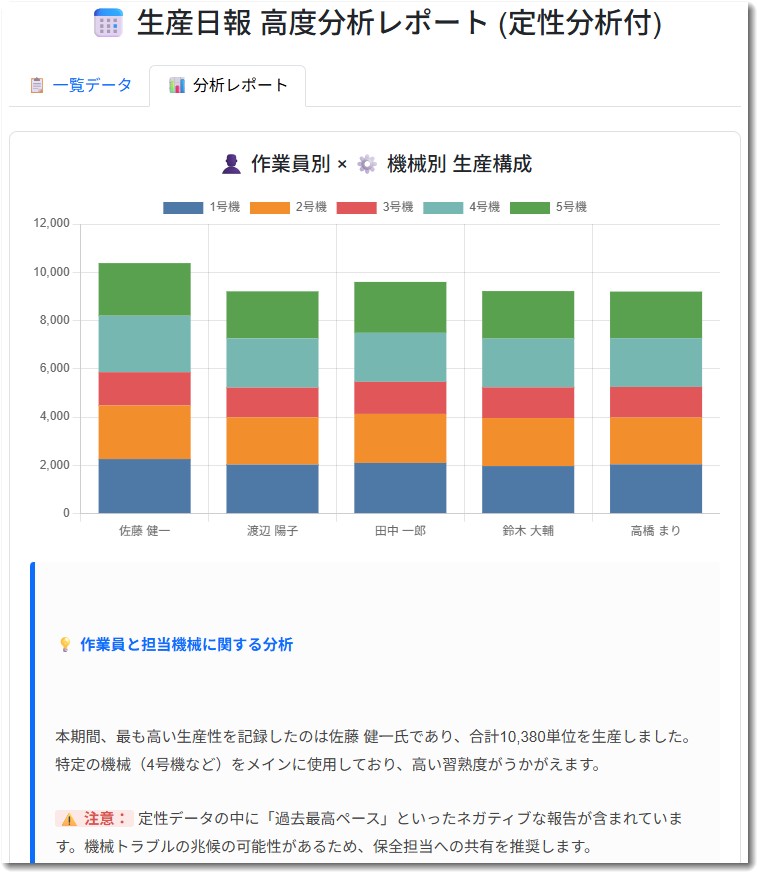Click the worker silhouette icon in chart title
This screenshot has width=757, height=872.
tap(231, 165)
